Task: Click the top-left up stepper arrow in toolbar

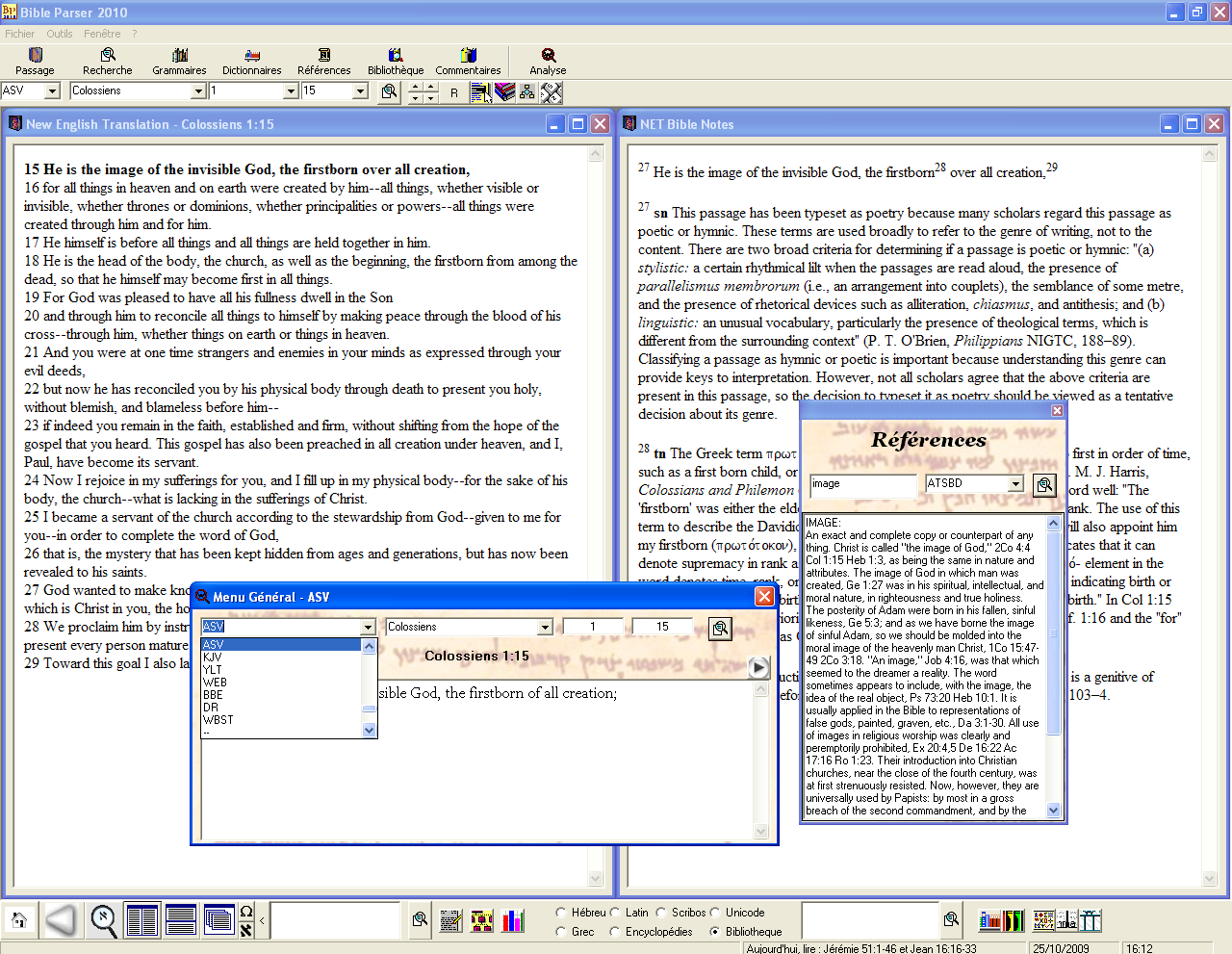Action: tap(415, 87)
